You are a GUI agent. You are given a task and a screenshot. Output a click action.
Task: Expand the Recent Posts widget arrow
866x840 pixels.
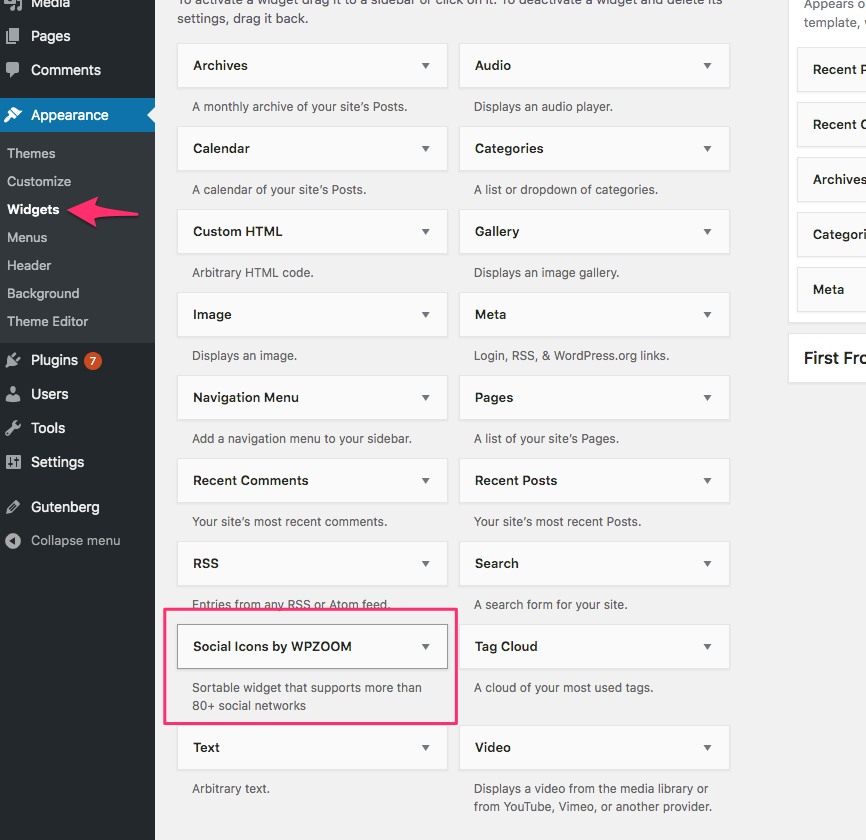coord(707,480)
